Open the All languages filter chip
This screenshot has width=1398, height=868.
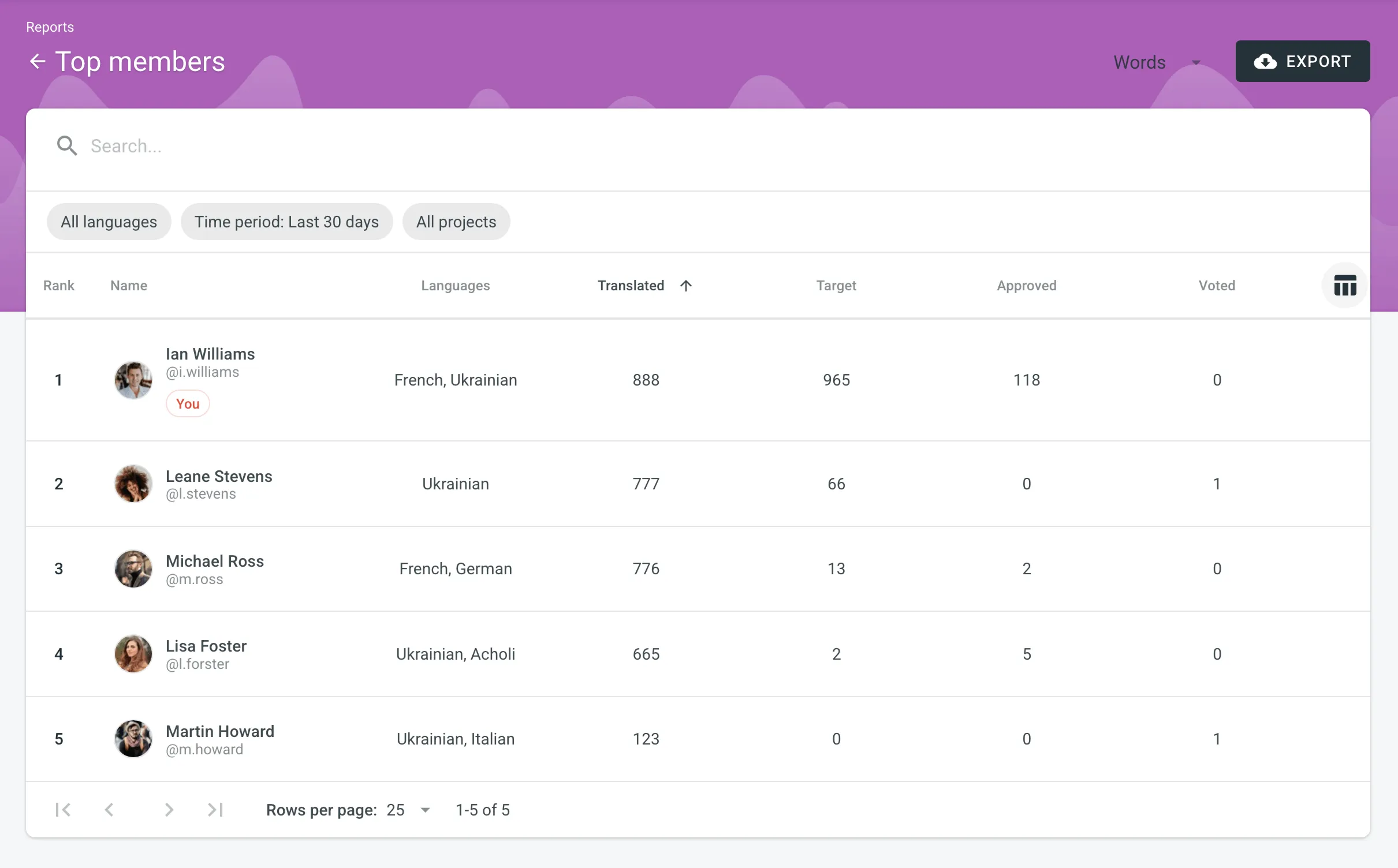point(109,222)
